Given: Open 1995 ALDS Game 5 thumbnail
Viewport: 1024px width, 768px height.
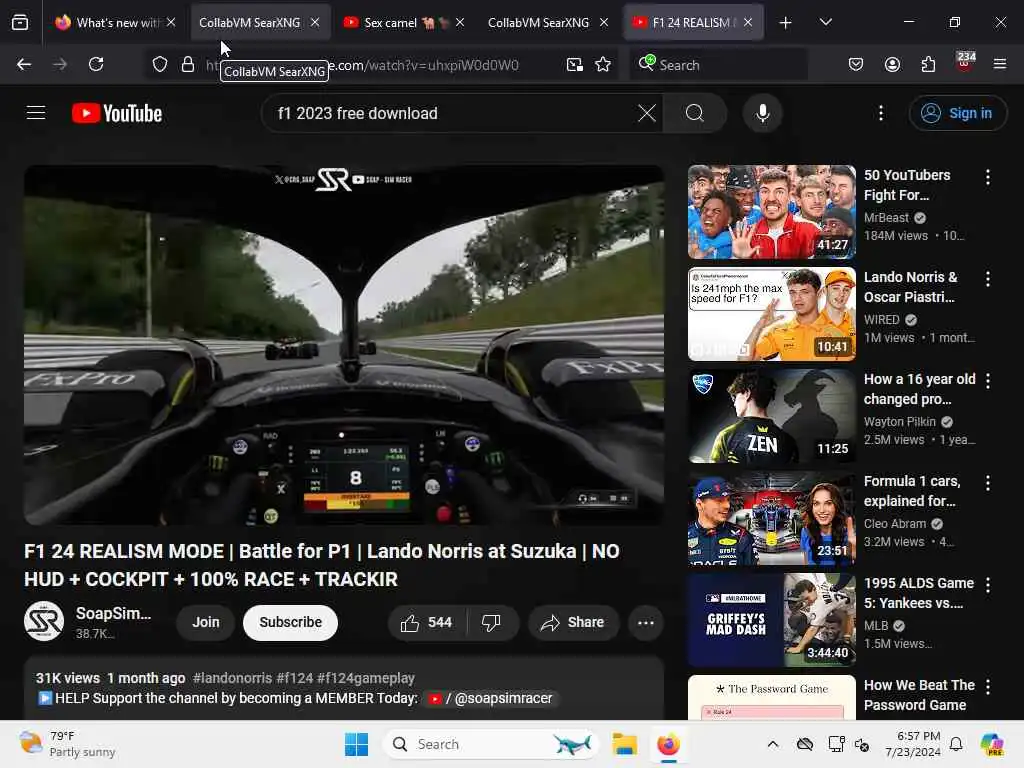Looking at the screenshot, I should point(771,620).
